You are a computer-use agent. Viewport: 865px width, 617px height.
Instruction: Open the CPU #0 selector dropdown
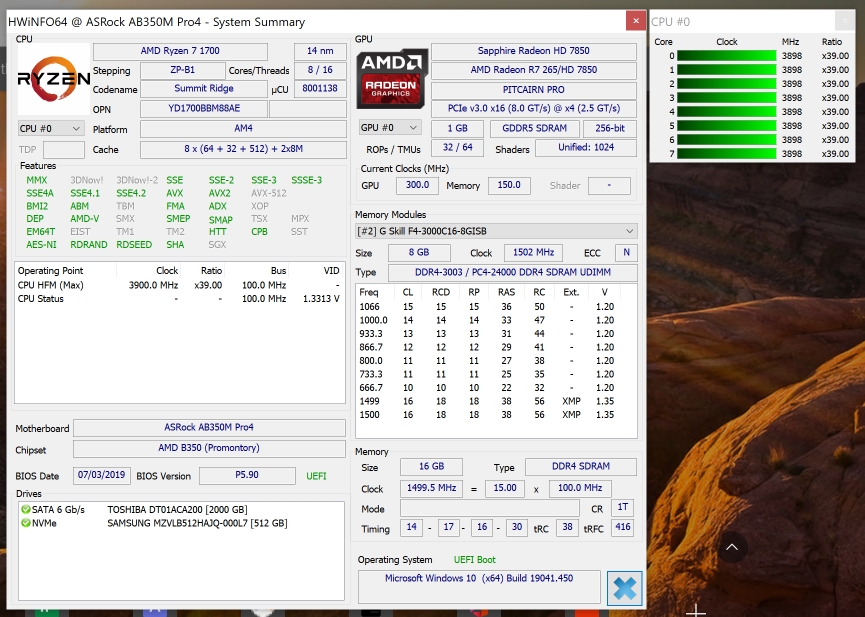51,129
